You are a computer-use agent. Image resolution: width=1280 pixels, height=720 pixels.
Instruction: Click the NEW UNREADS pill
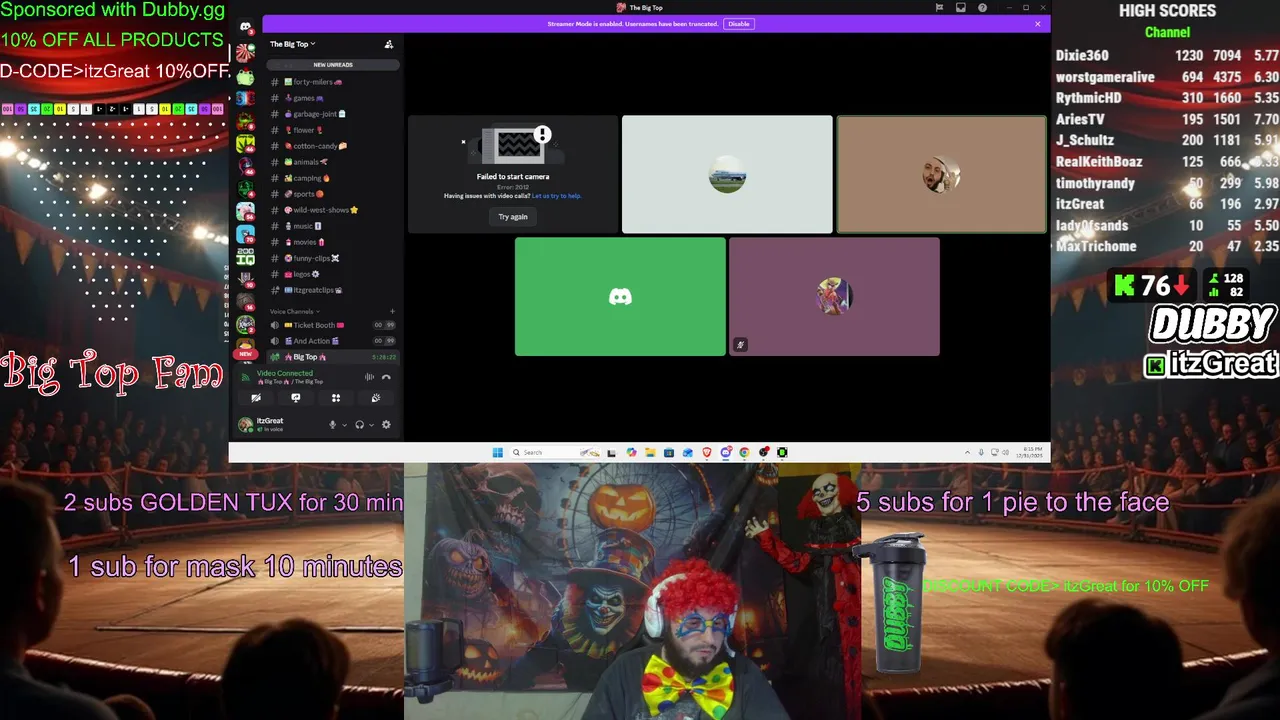coord(333,65)
